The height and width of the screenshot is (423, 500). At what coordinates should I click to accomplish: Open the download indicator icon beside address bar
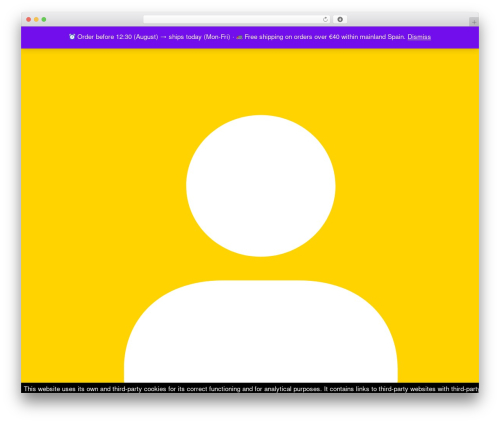click(x=340, y=20)
